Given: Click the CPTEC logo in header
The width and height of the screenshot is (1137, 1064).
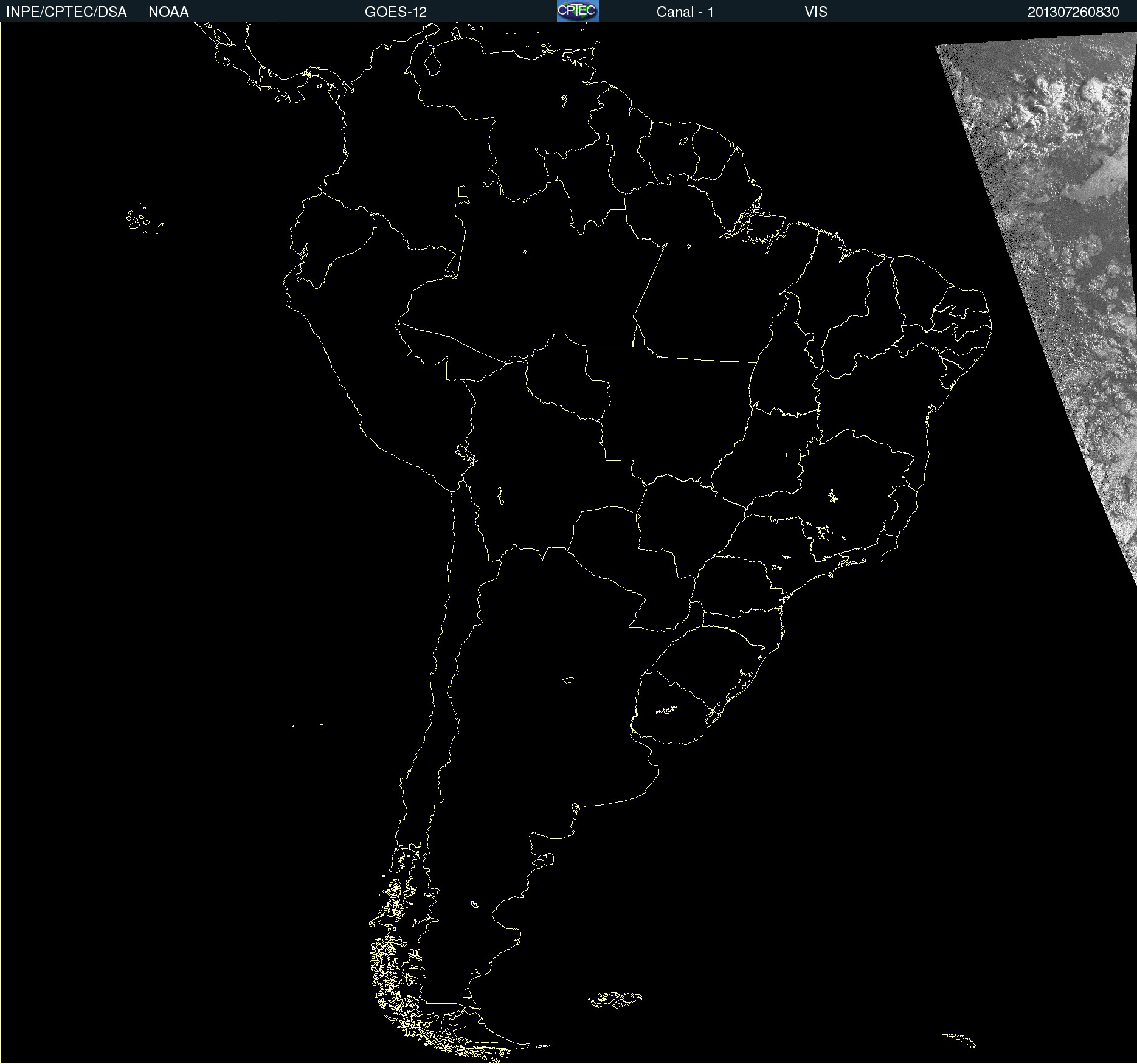Looking at the screenshot, I should click(x=578, y=11).
